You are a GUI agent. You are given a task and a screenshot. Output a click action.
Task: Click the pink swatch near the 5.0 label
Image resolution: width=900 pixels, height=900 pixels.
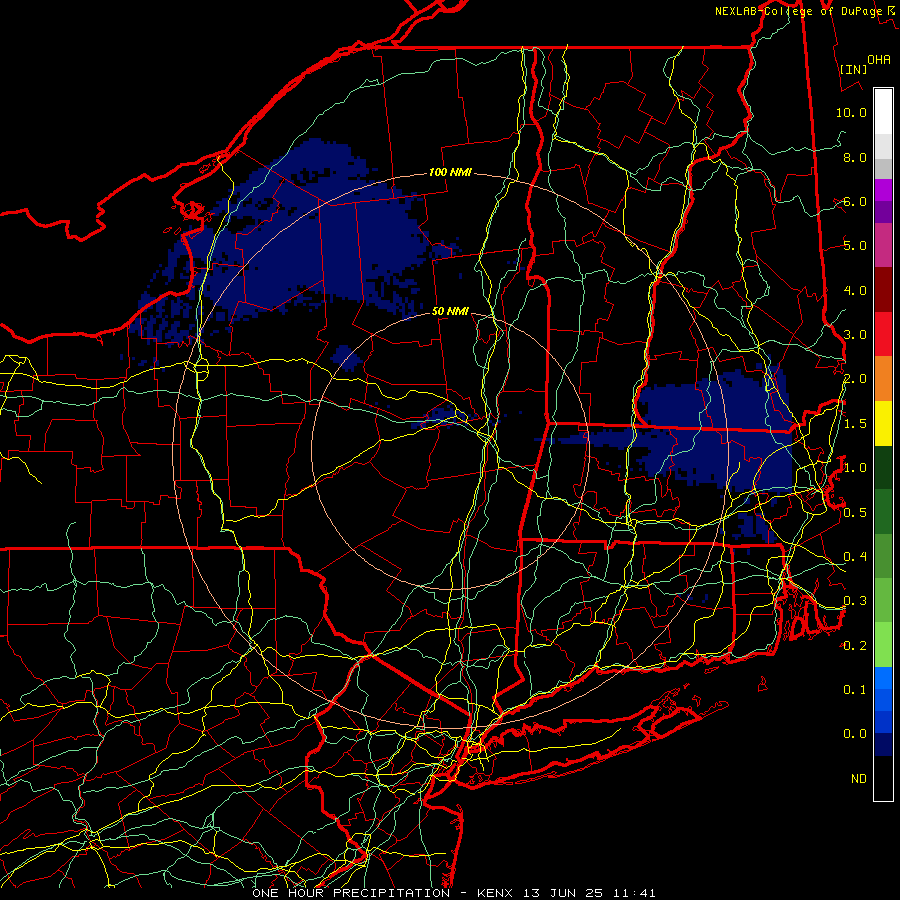click(x=883, y=245)
